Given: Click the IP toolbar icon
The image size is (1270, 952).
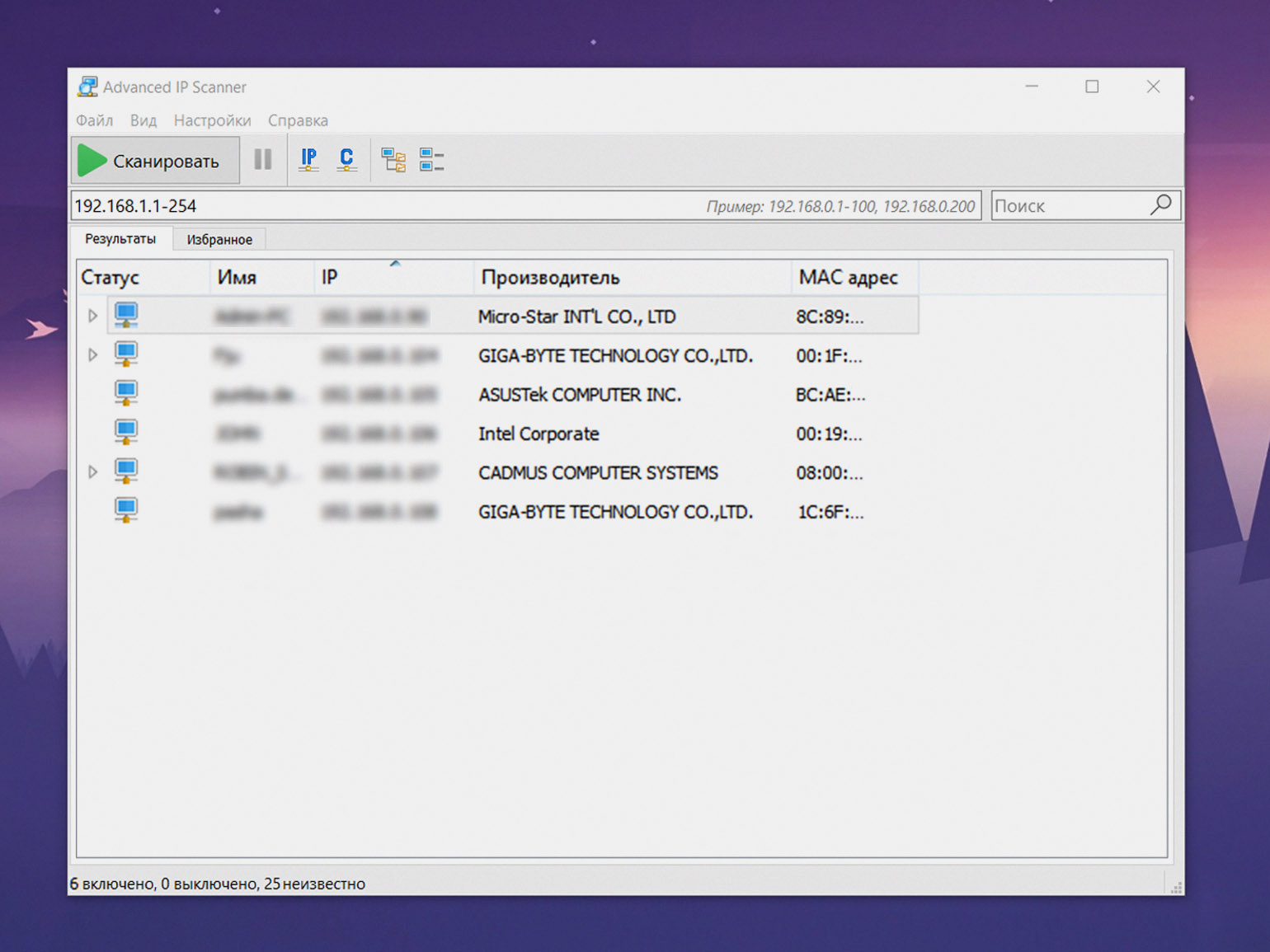Looking at the screenshot, I should click(x=309, y=159).
